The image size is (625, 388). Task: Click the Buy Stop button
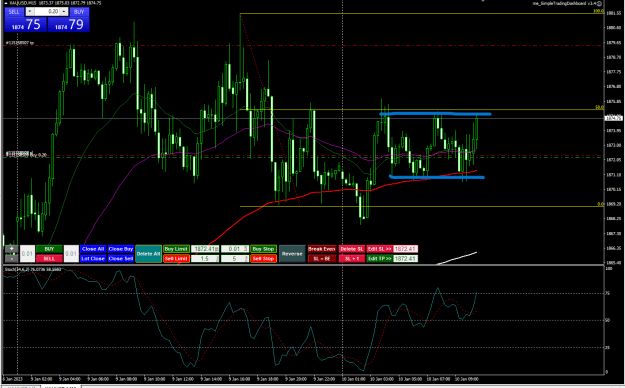pyautogui.click(x=263, y=249)
